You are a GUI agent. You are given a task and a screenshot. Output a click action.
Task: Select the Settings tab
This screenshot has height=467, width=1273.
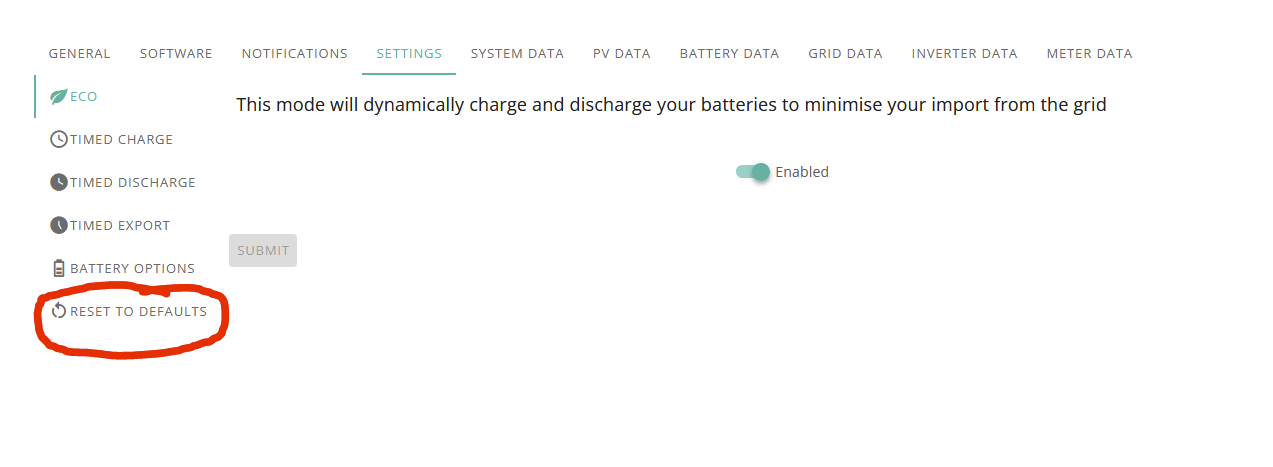tap(409, 54)
